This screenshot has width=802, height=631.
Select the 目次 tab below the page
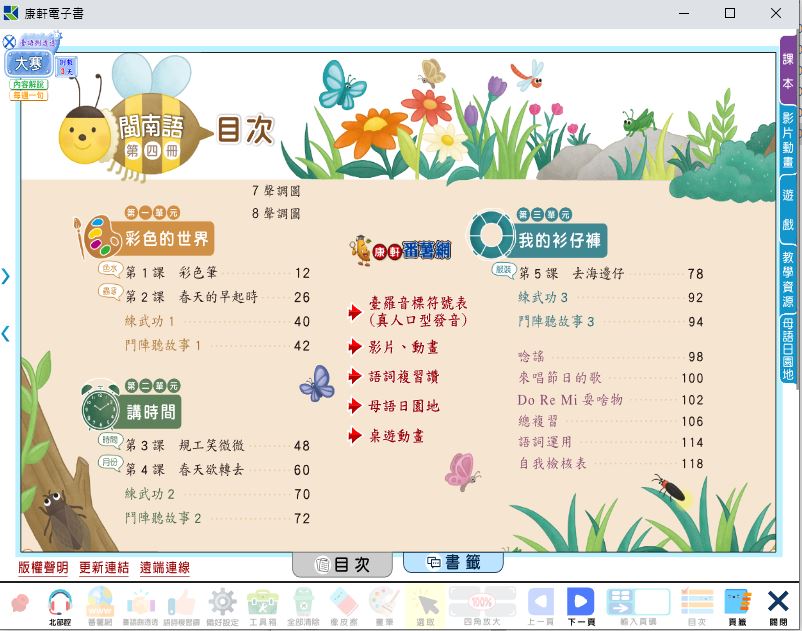[x=342, y=565]
